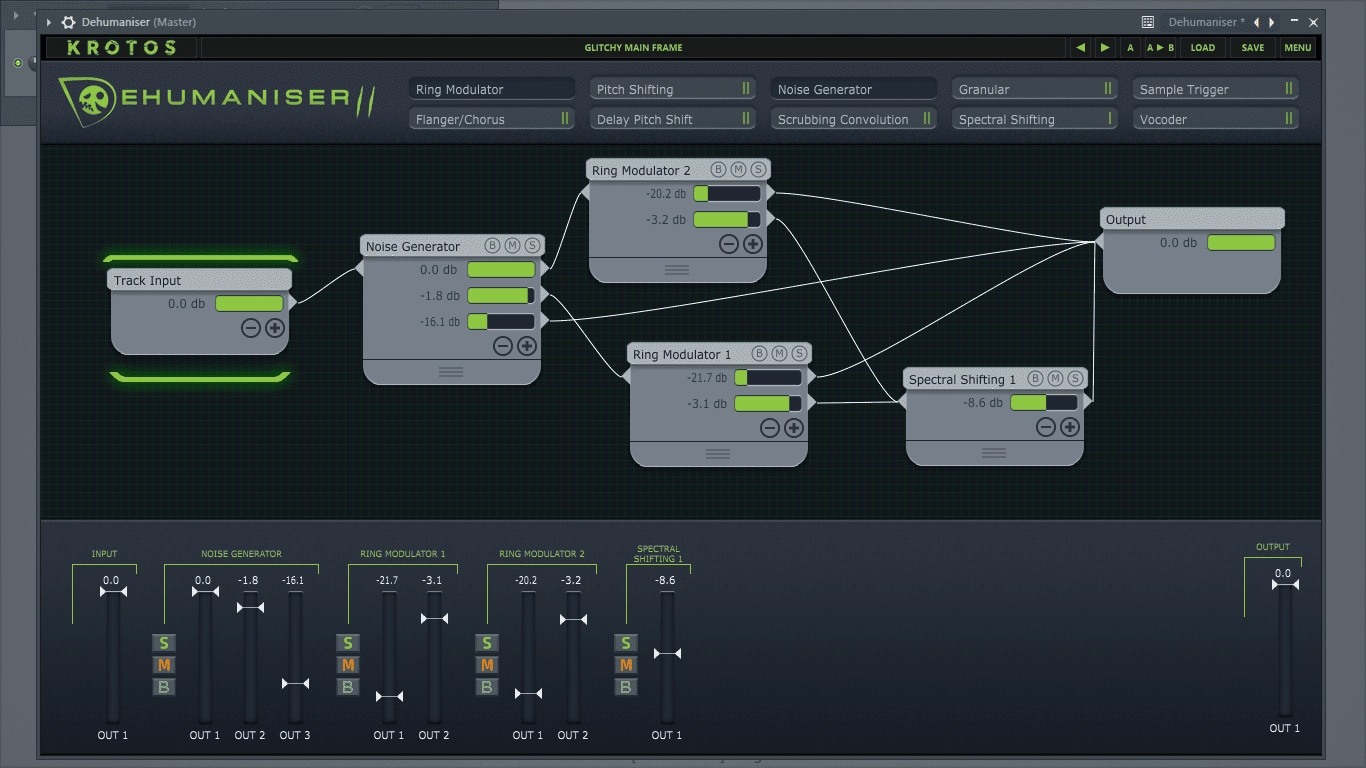This screenshot has height=768, width=1366.
Task: Add an output to Ring Modulator 1 node
Action: [793, 428]
